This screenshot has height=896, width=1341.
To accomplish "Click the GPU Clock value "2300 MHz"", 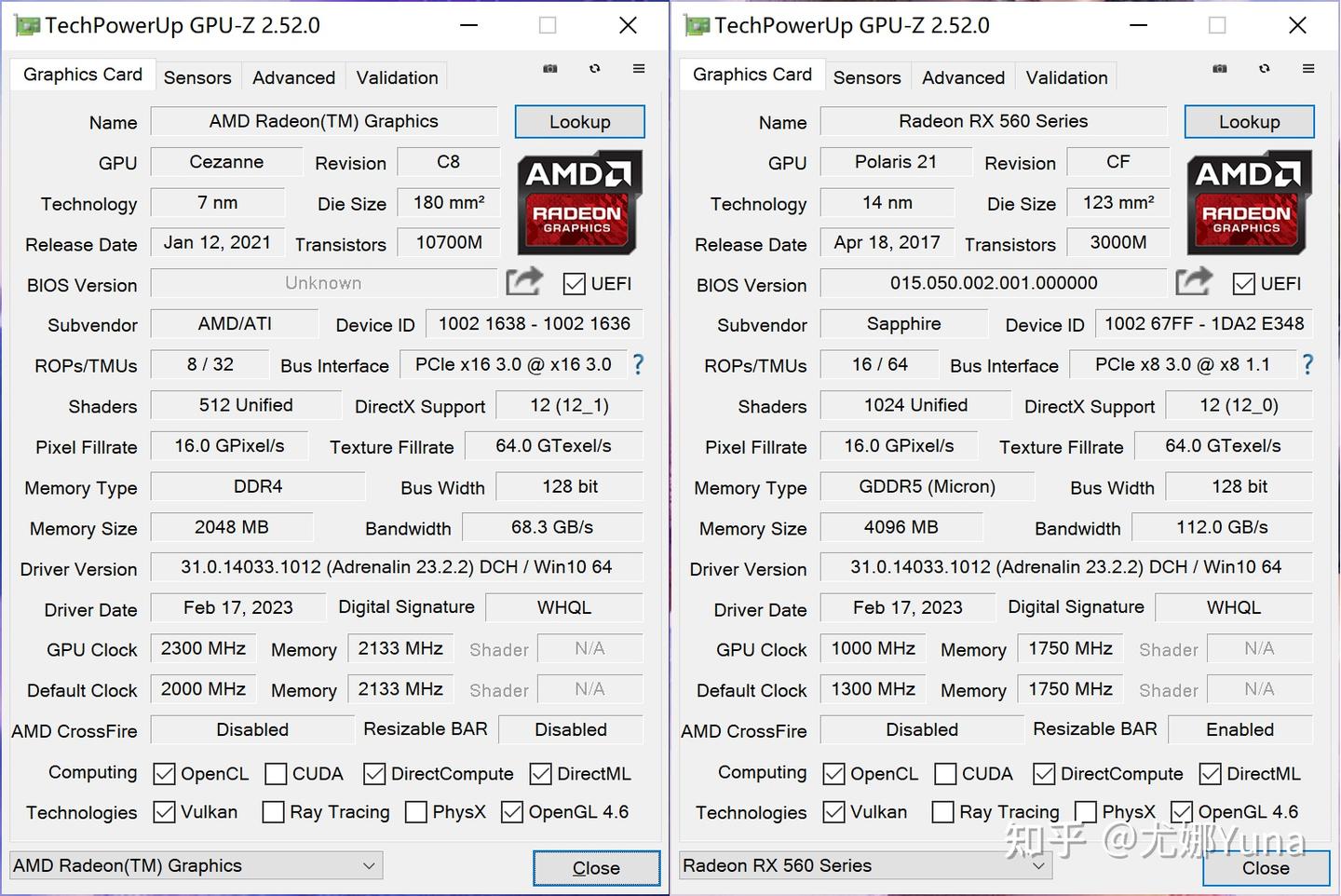I will pyautogui.click(x=203, y=648).
